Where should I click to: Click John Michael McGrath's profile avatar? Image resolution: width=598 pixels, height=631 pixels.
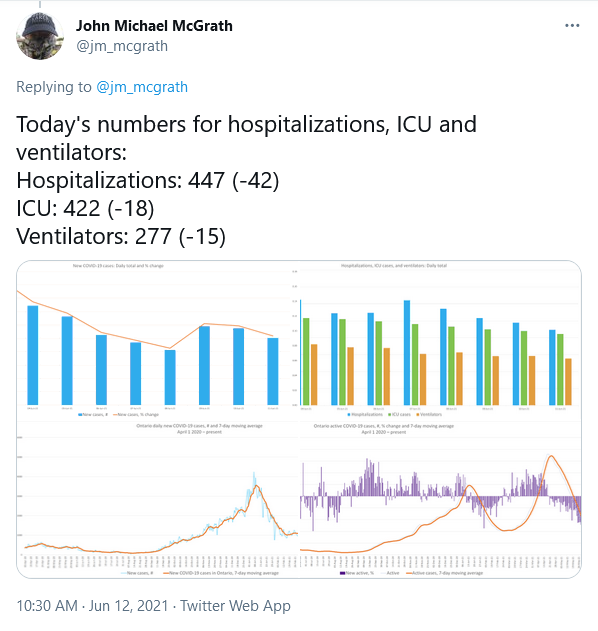pos(40,36)
